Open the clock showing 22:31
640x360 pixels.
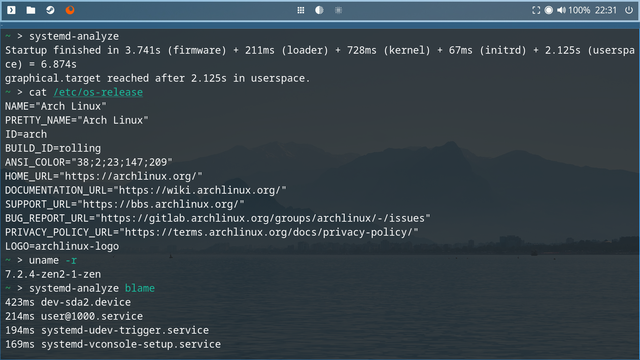606,10
